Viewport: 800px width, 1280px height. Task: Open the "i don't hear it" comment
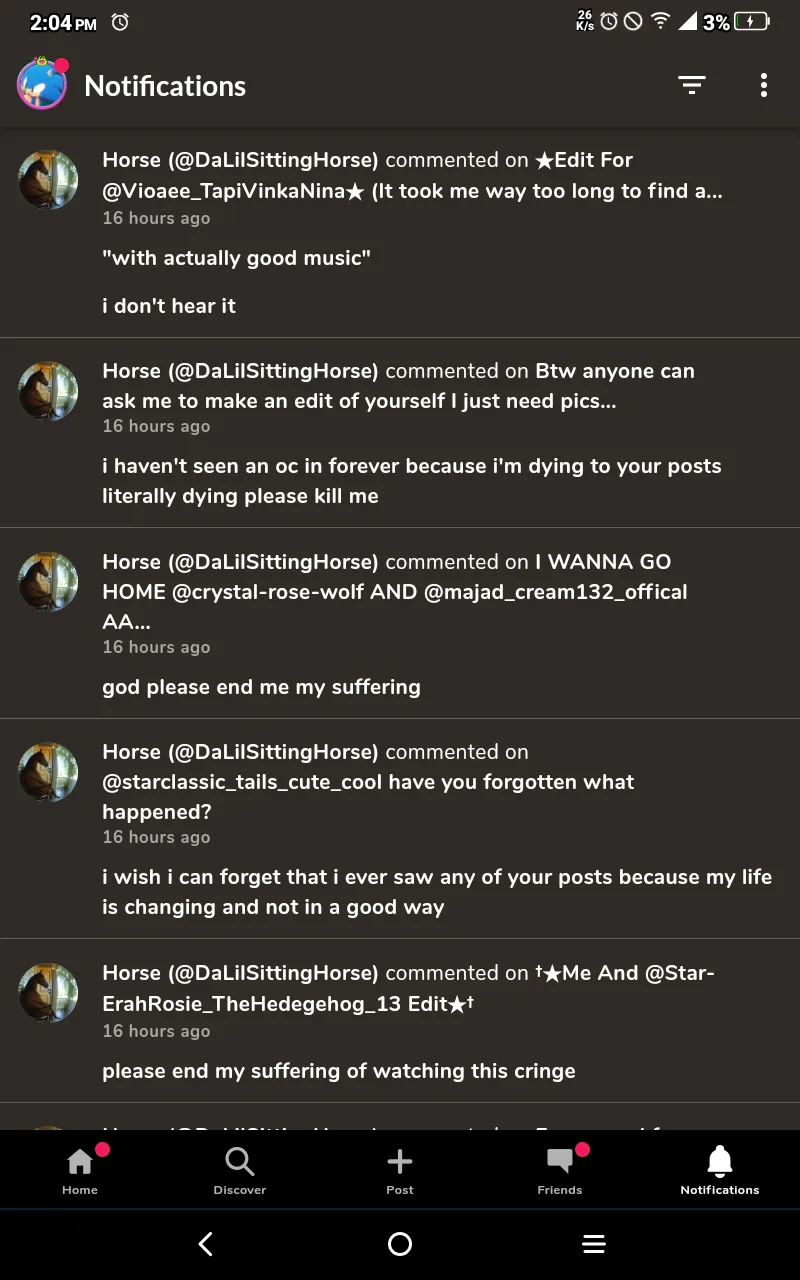coord(169,306)
